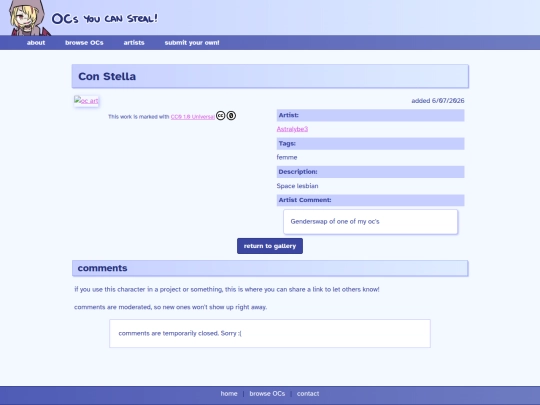The height and width of the screenshot is (405, 540).
Task: Open the contact link in footer
Action: 308,393
